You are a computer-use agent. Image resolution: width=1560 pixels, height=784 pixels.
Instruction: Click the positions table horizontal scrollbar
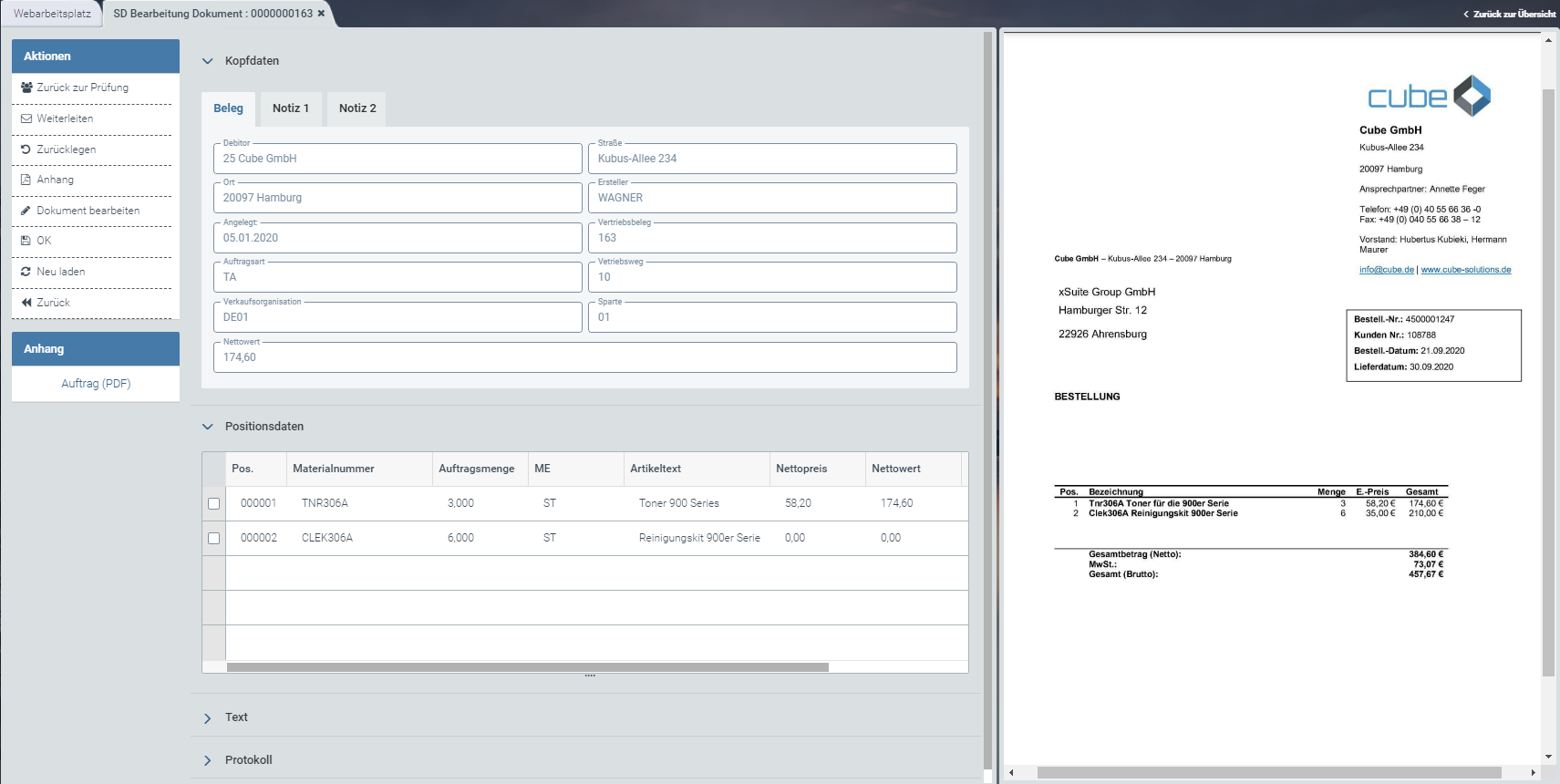tap(527, 667)
